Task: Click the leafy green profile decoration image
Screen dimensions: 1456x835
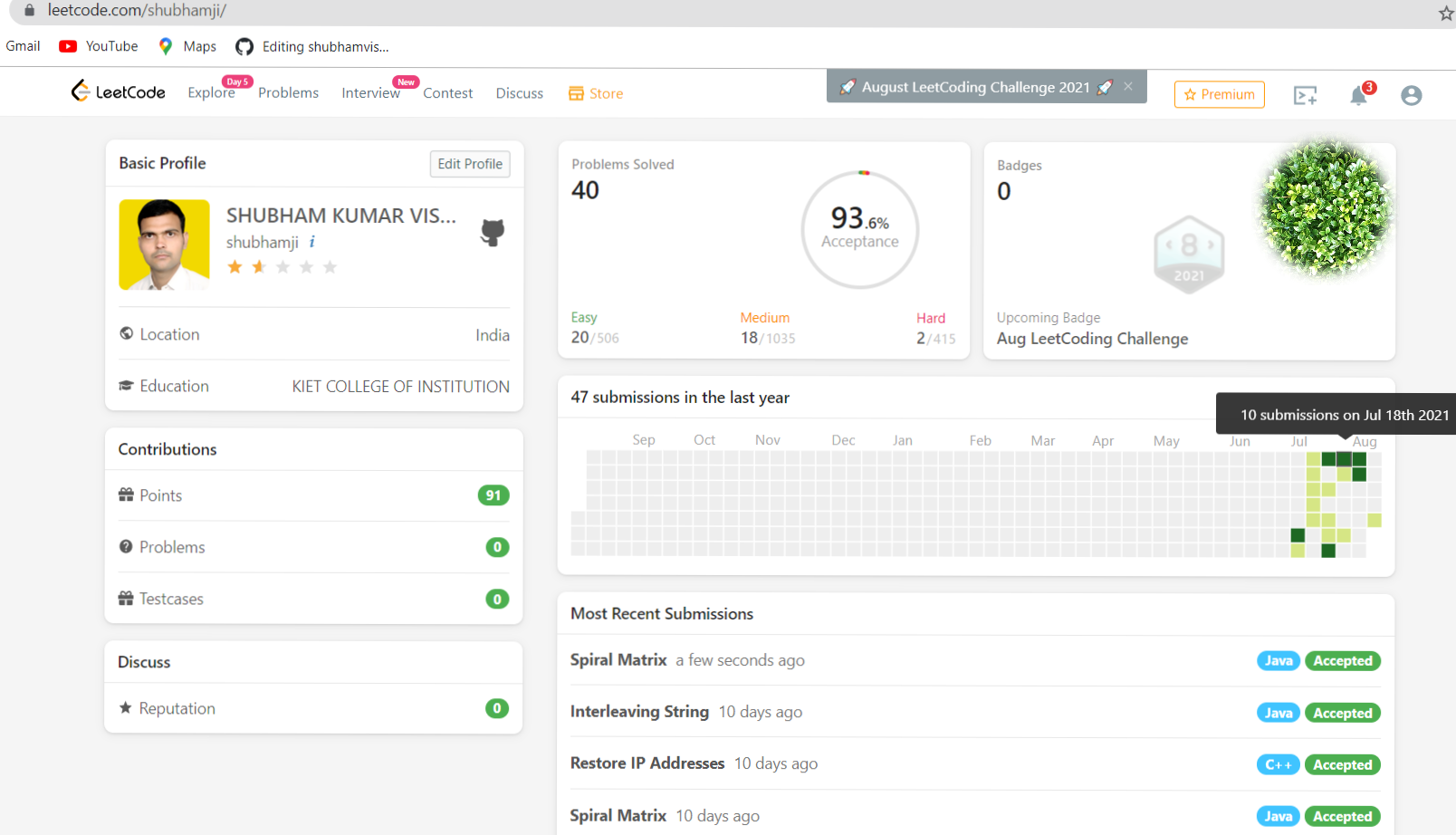Action: tap(1325, 207)
